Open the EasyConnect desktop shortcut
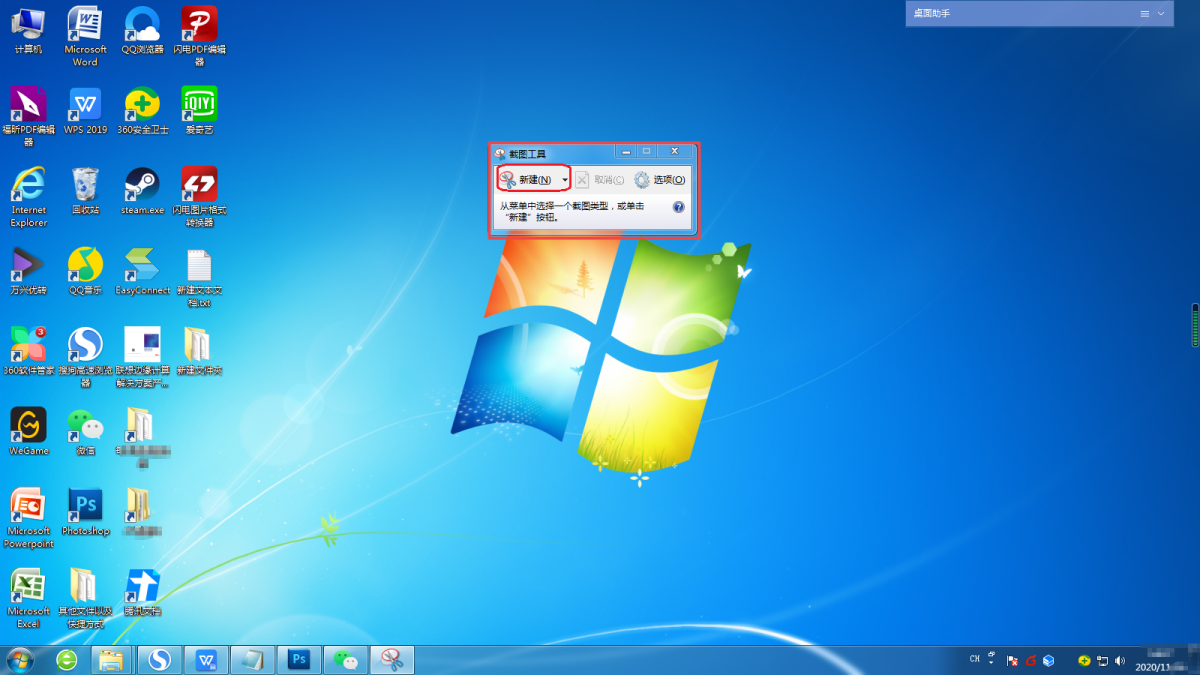The height and width of the screenshot is (675, 1200). coord(142,266)
